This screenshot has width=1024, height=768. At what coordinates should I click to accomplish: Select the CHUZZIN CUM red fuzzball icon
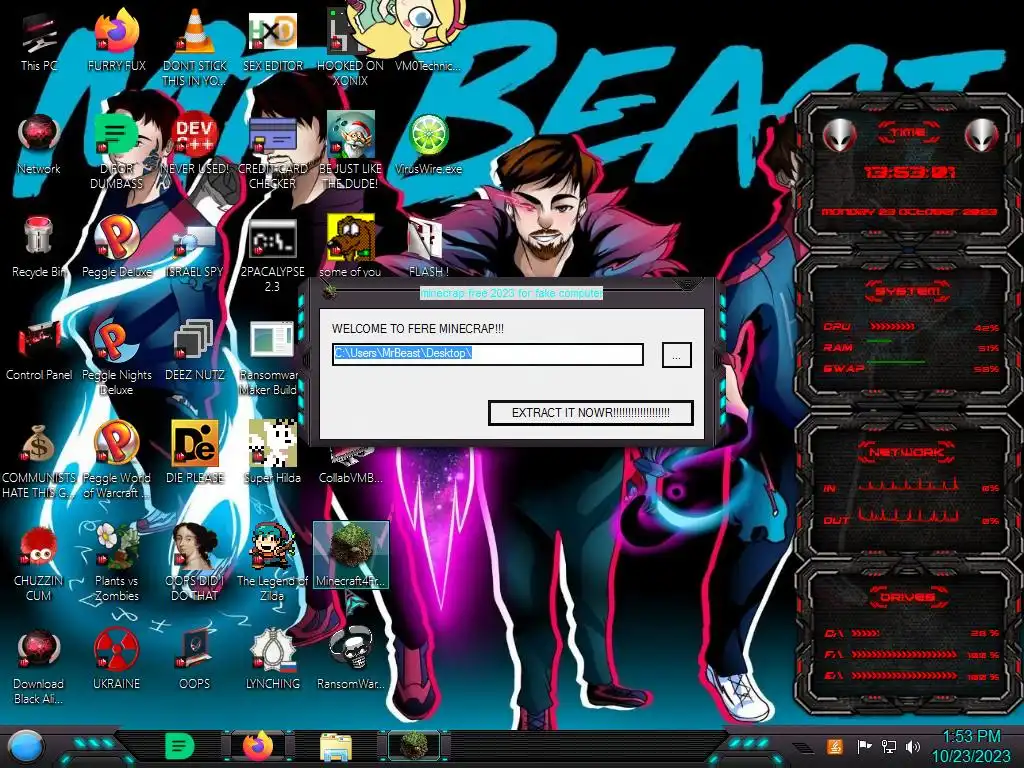click(39, 564)
